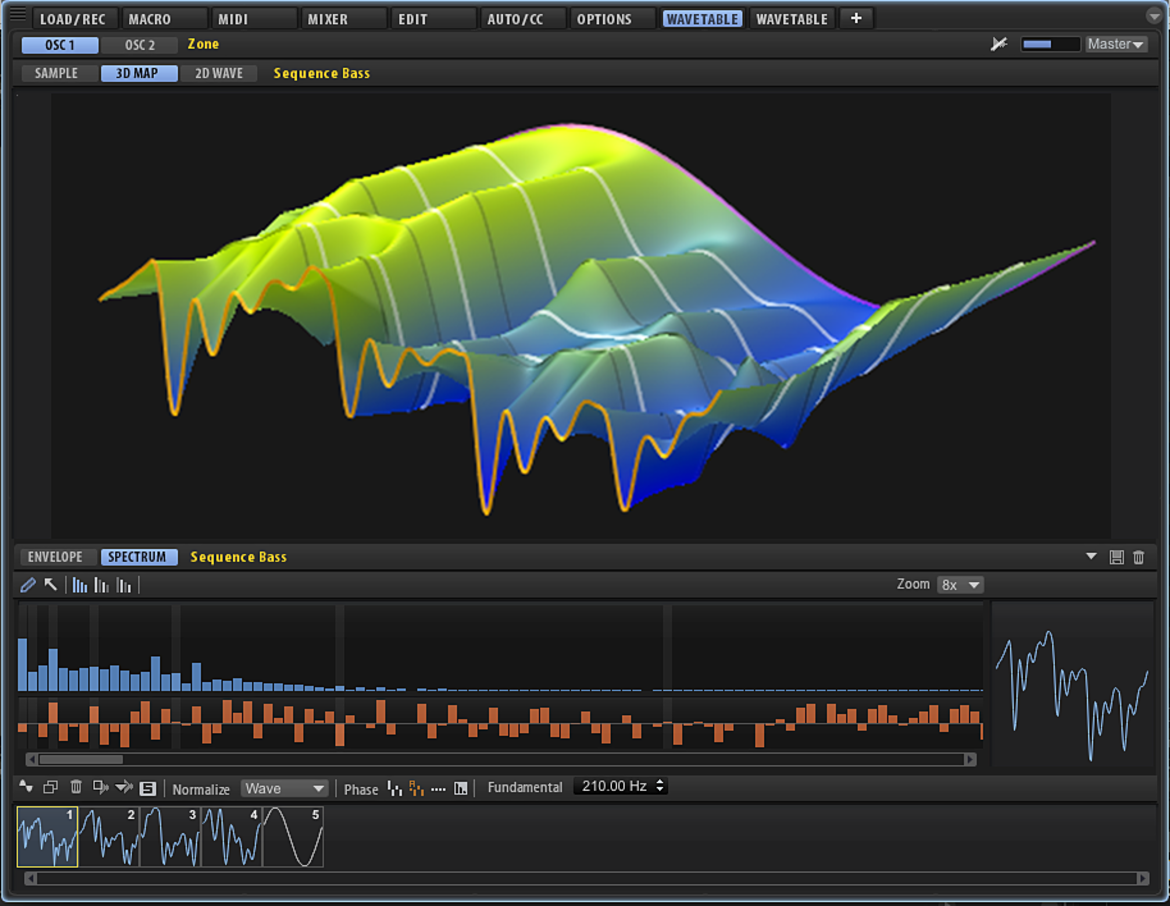Image resolution: width=1170 pixels, height=906 pixels.
Task: Open the Normalize Wave dropdown
Action: tap(284, 789)
